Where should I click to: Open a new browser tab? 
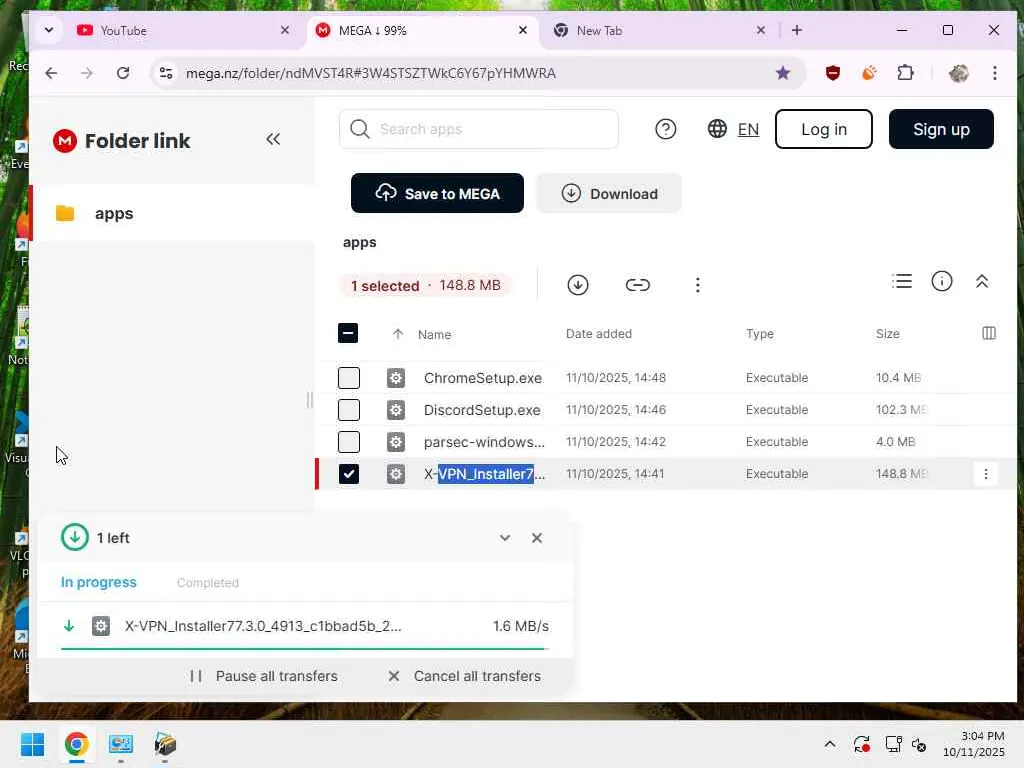click(797, 31)
